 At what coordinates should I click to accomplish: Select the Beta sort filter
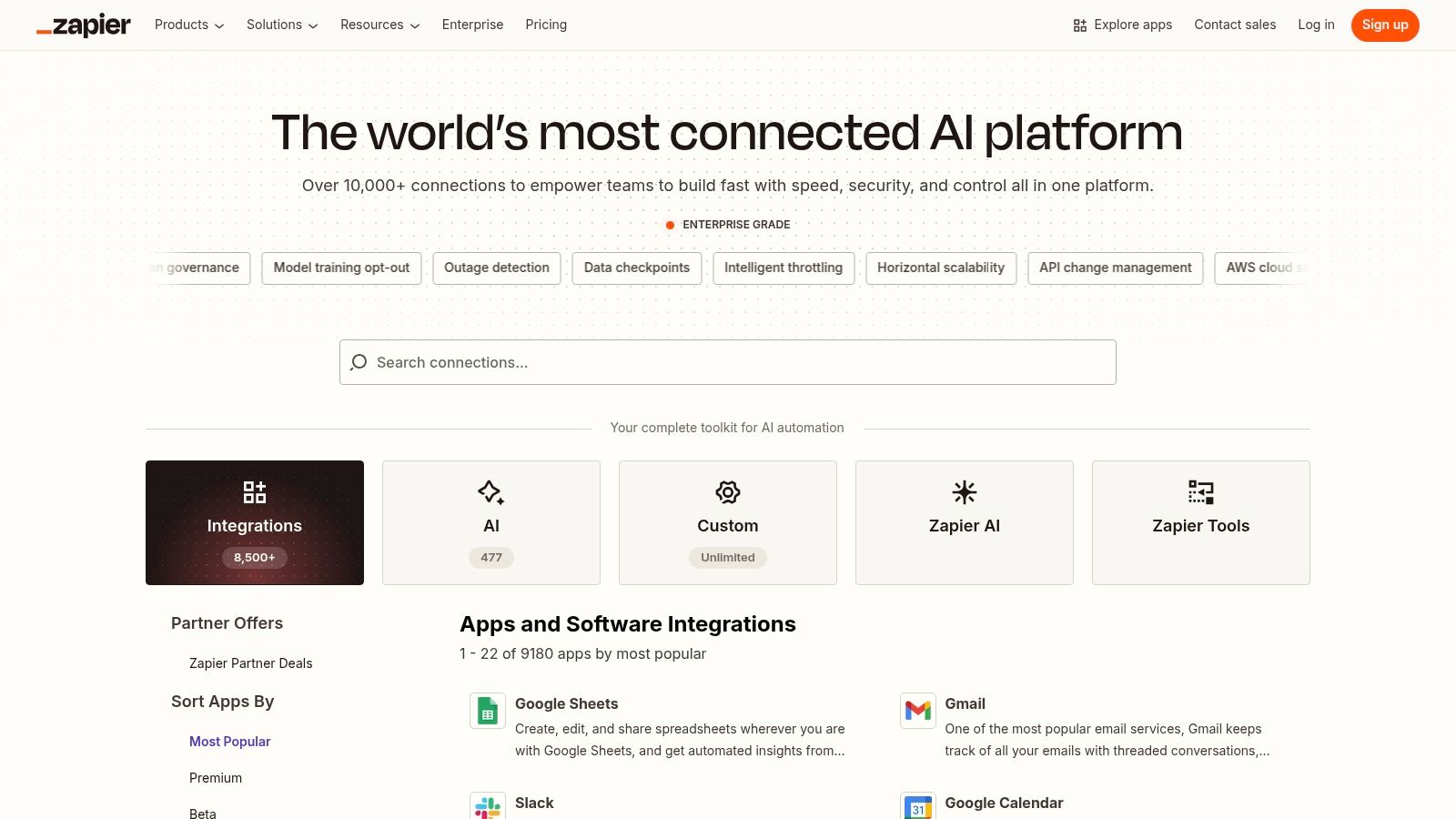pos(202,814)
